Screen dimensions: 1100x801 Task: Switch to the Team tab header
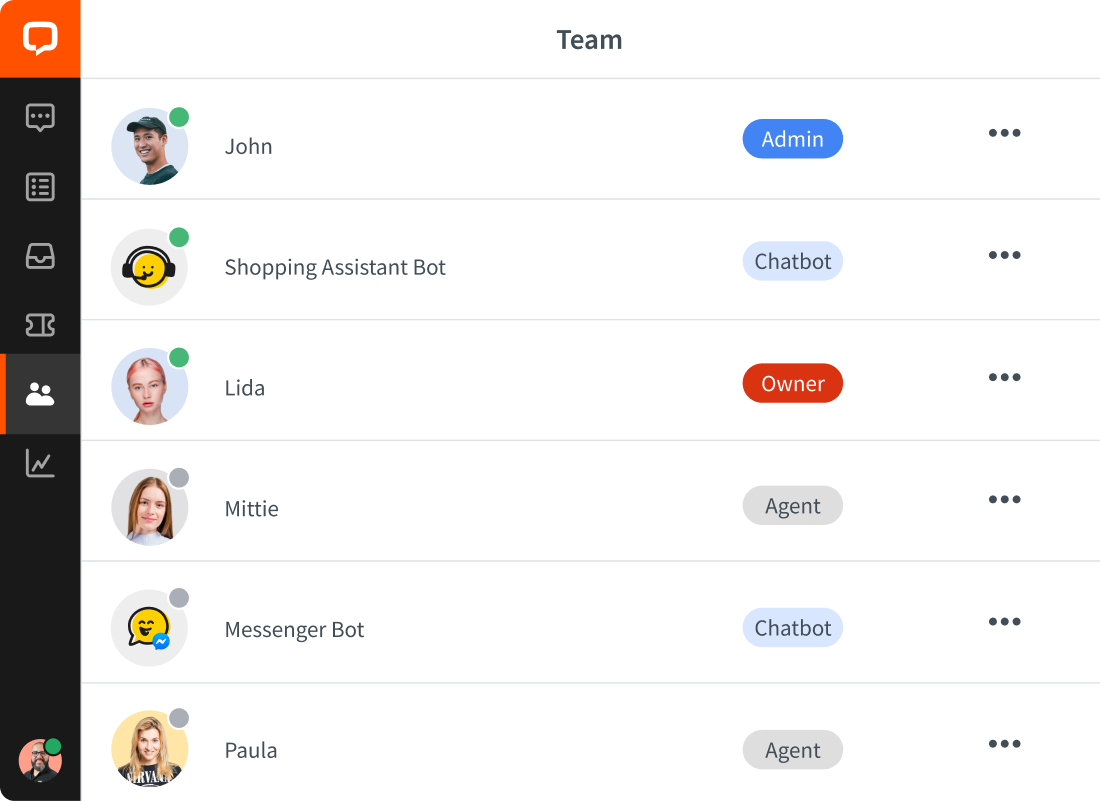point(589,40)
